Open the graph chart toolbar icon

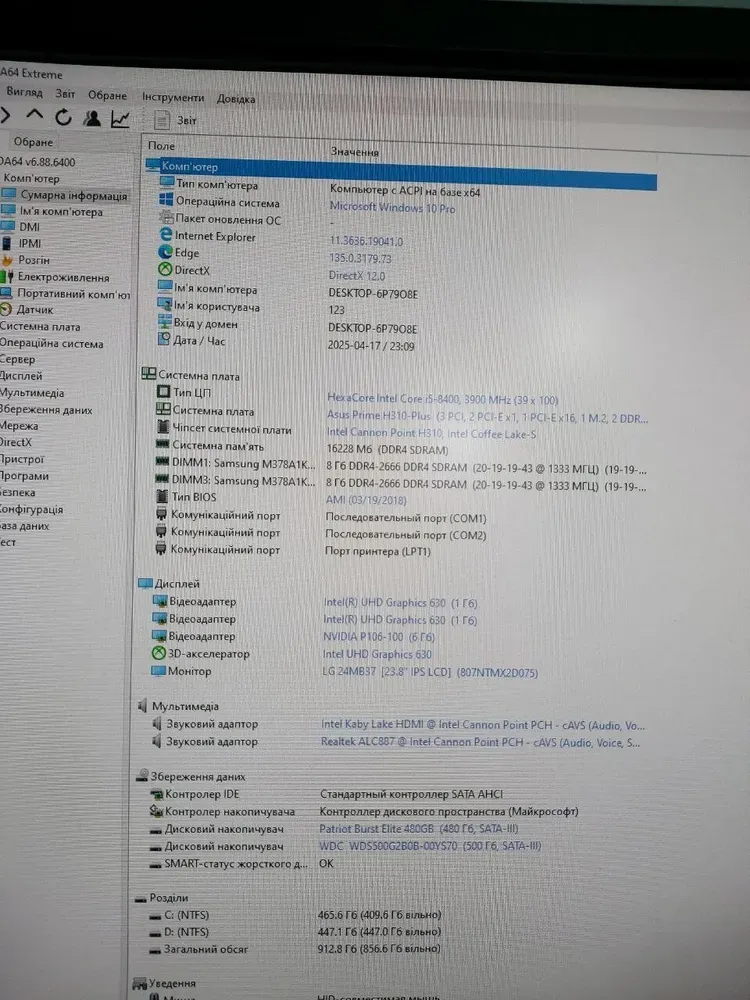[x=120, y=119]
